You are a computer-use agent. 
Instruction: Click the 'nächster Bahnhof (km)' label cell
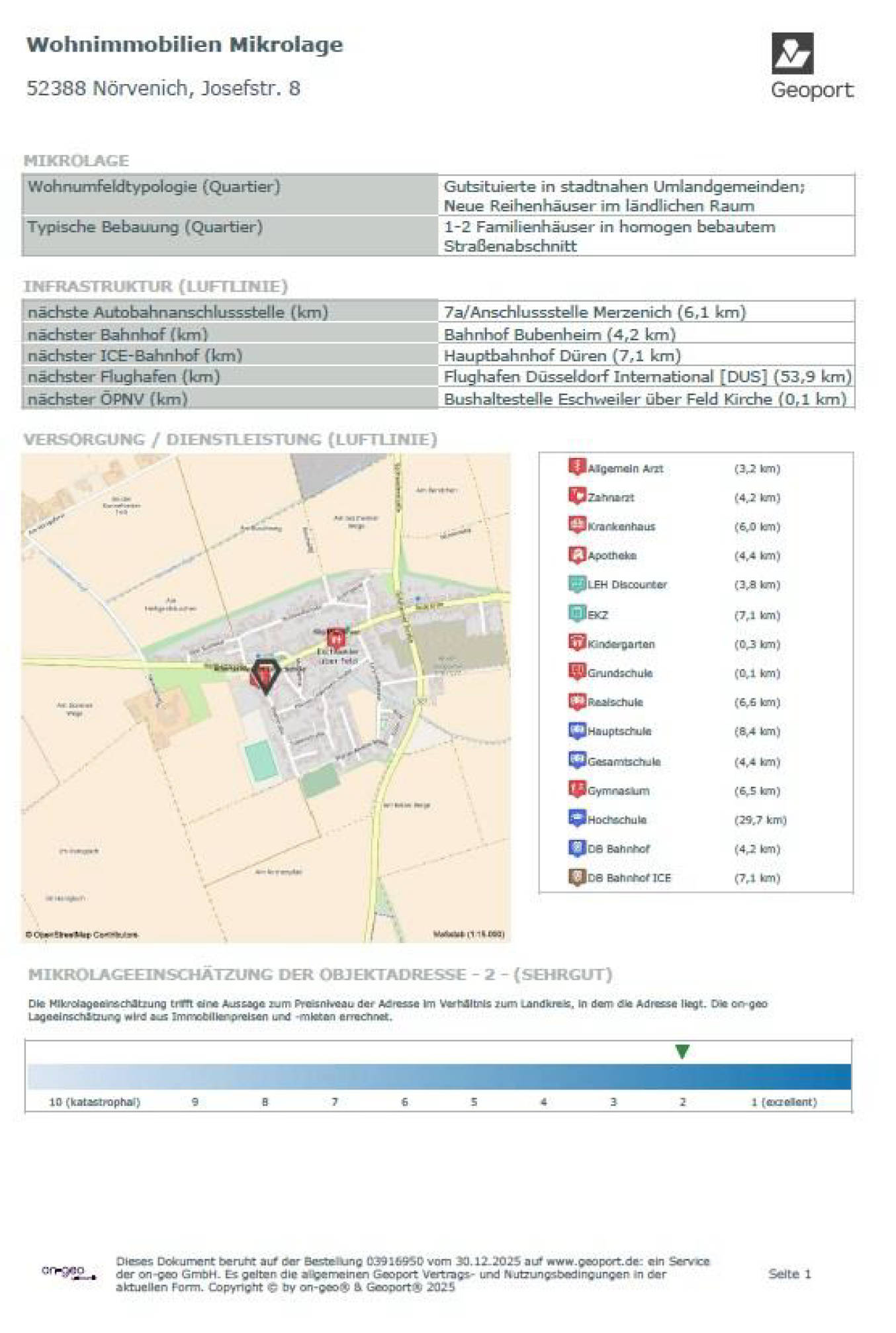pos(230,334)
